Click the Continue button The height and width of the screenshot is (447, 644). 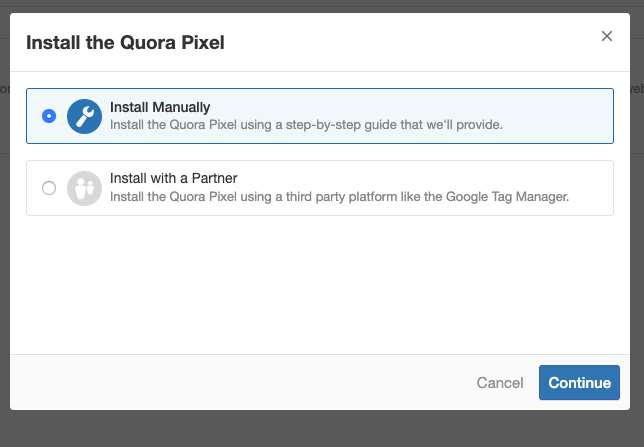coord(579,382)
